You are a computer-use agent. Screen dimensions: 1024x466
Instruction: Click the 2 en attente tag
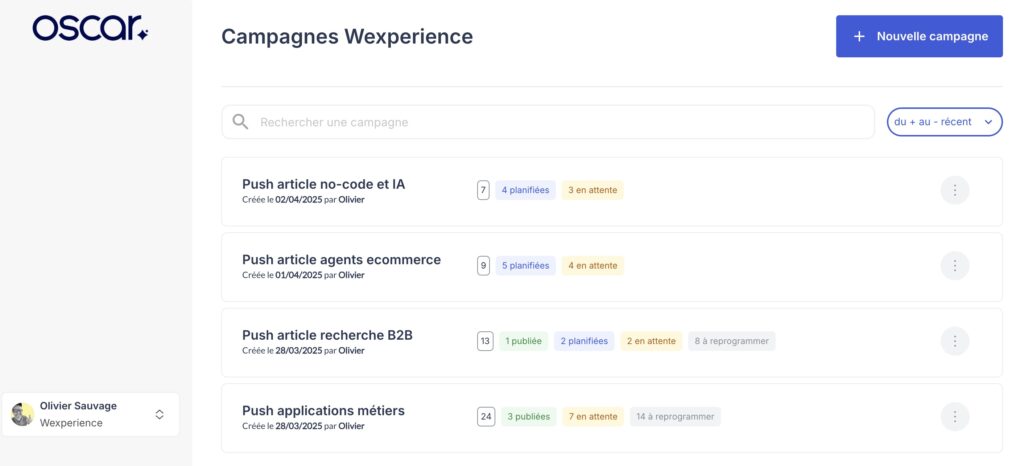(651, 341)
